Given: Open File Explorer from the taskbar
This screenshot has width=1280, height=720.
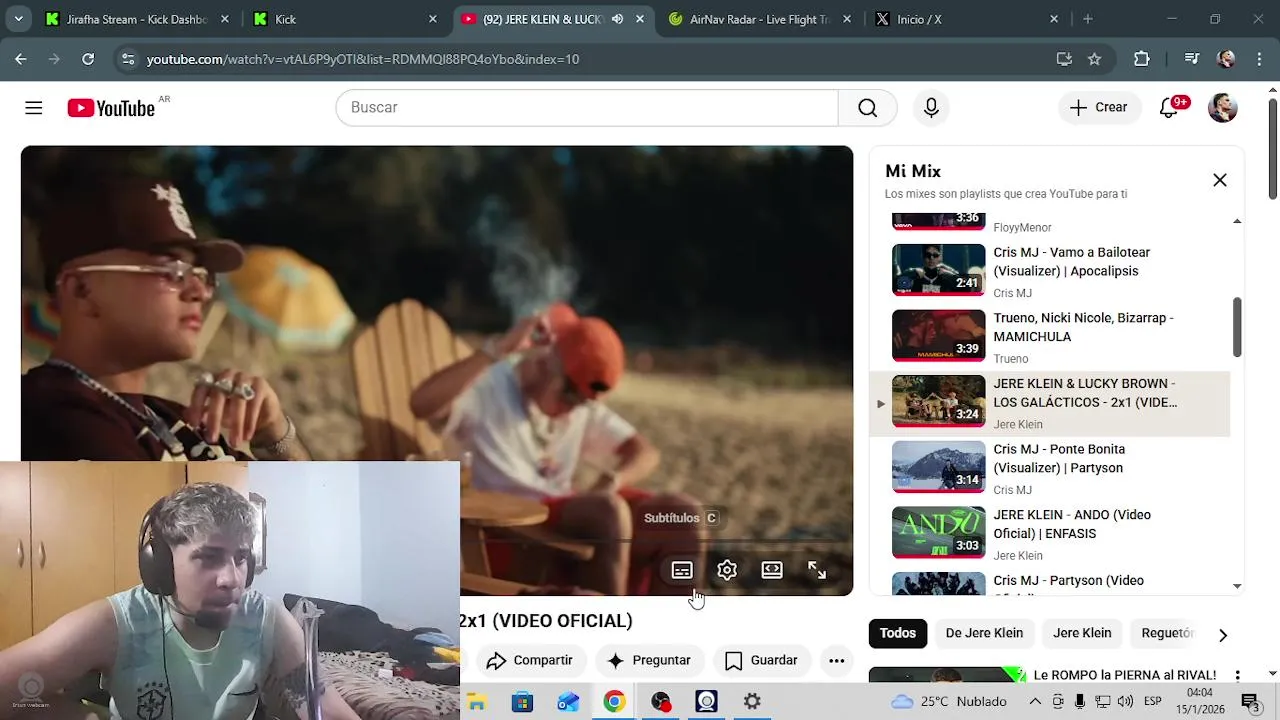Looking at the screenshot, I should click(x=476, y=702).
